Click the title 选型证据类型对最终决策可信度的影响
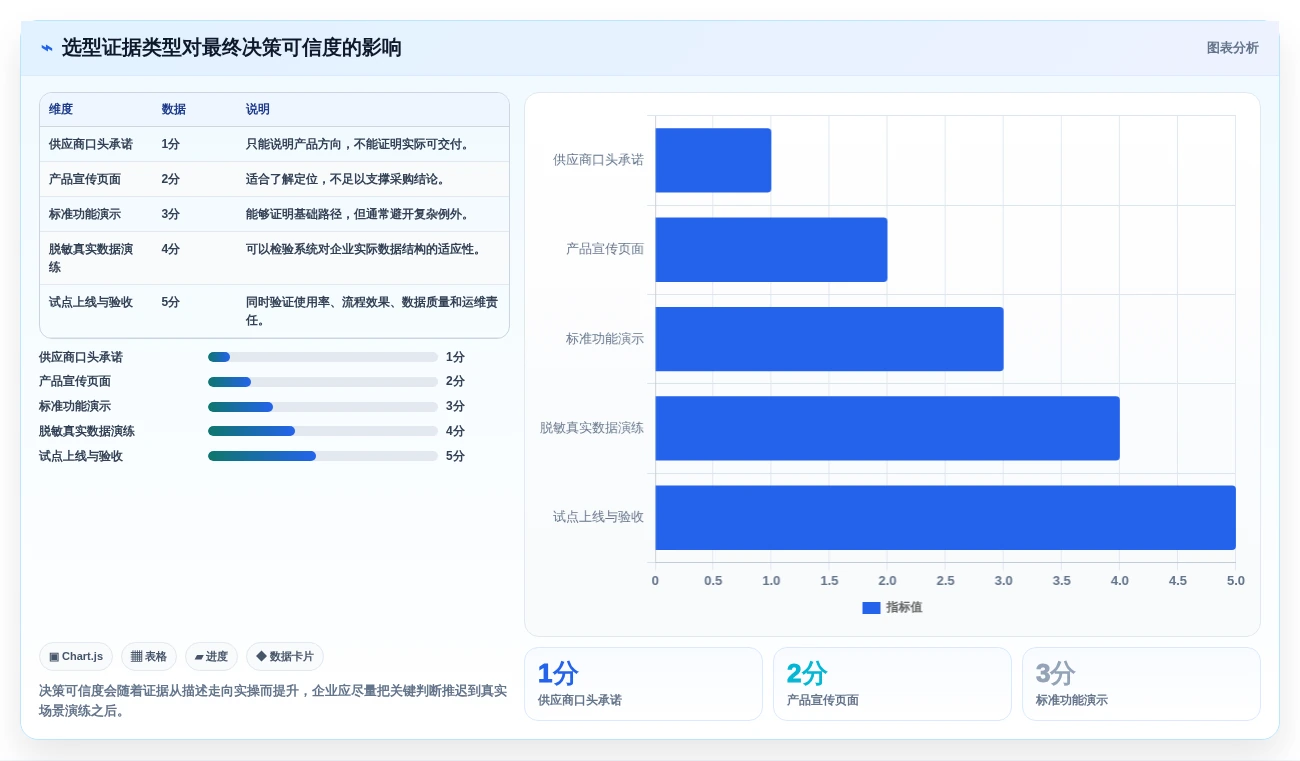The width and height of the screenshot is (1300, 761). (x=232, y=48)
